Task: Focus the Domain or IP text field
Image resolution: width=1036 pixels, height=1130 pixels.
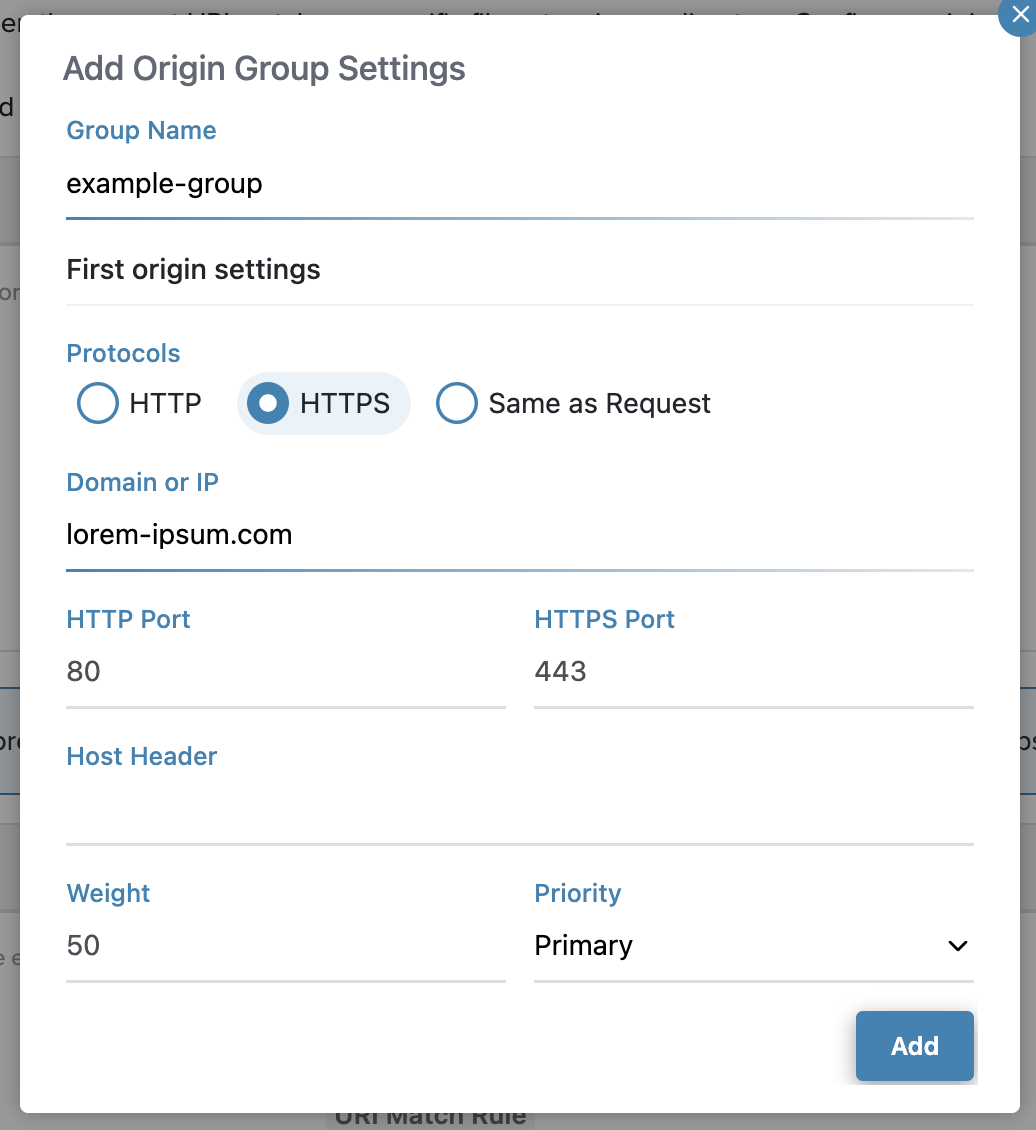Action: 519,536
